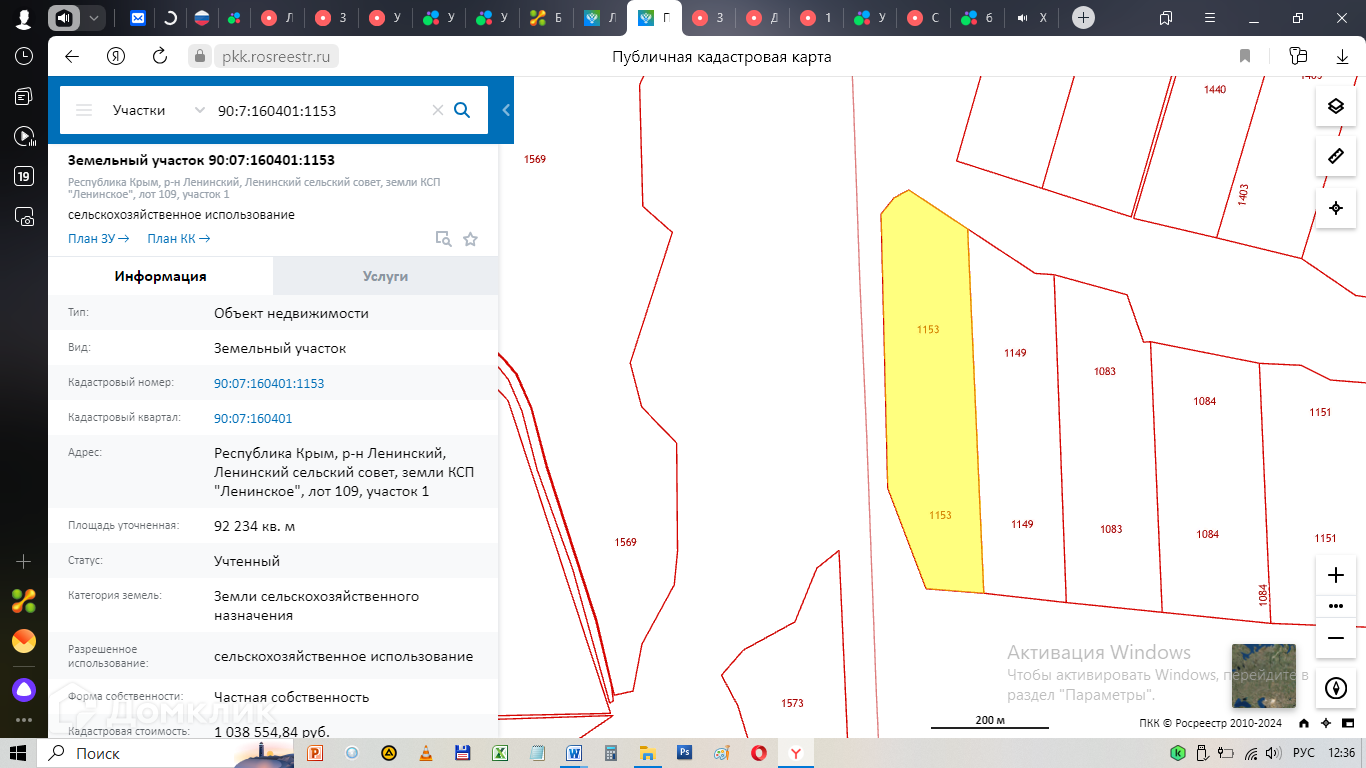Image resolution: width=1366 pixels, height=768 pixels.
Task: Switch to the Услуги tab
Action: [x=385, y=276]
